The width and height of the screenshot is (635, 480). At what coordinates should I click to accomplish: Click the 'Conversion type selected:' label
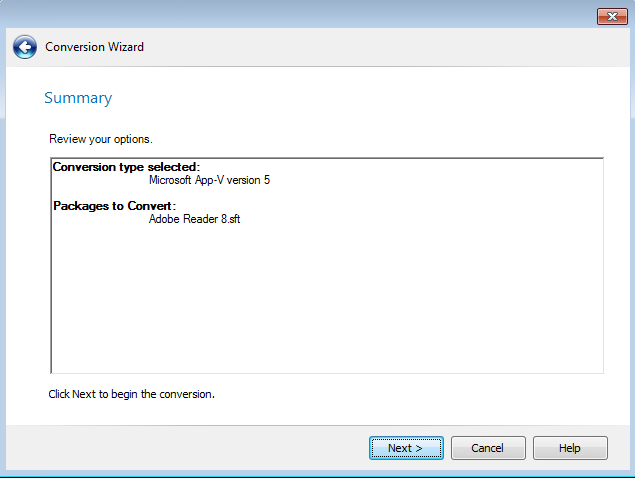pyautogui.click(x=126, y=167)
